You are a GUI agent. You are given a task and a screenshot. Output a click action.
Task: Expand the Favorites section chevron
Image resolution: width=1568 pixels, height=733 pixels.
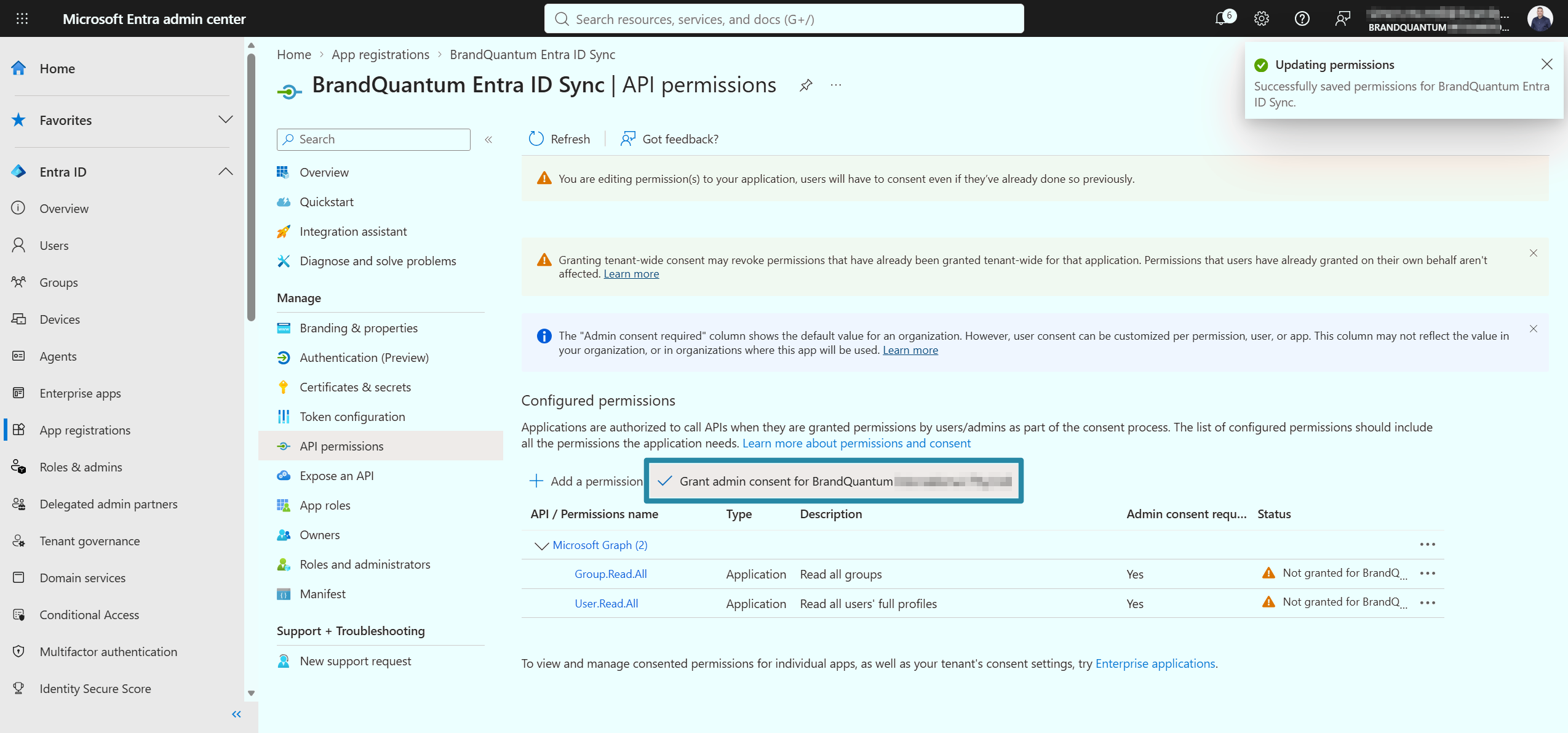point(226,119)
